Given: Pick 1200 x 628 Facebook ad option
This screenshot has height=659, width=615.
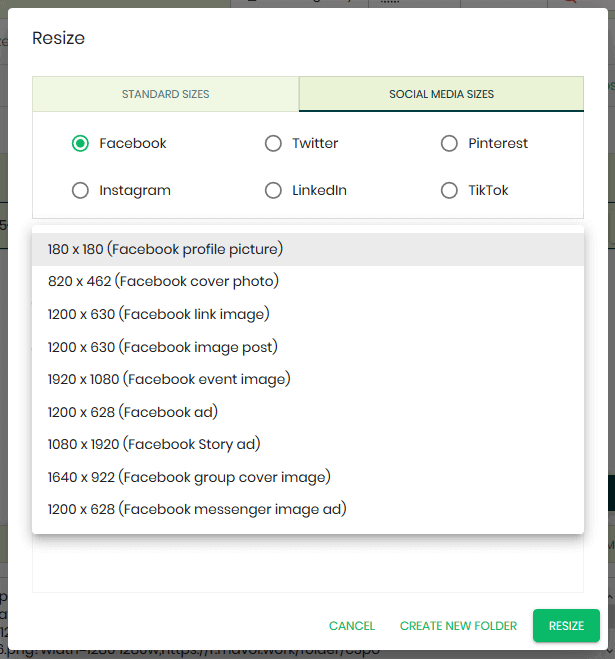Looking at the screenshot, I should click(x=308, y=412).
